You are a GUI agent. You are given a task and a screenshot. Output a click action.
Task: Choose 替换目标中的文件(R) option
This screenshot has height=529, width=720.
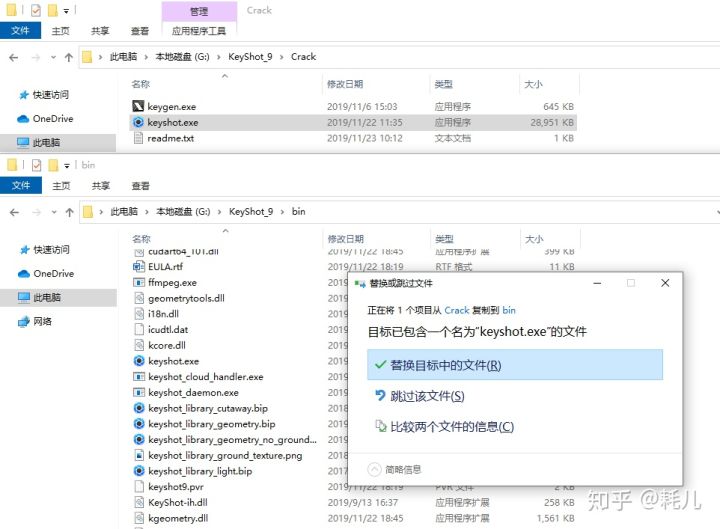(x=515, y=365)
